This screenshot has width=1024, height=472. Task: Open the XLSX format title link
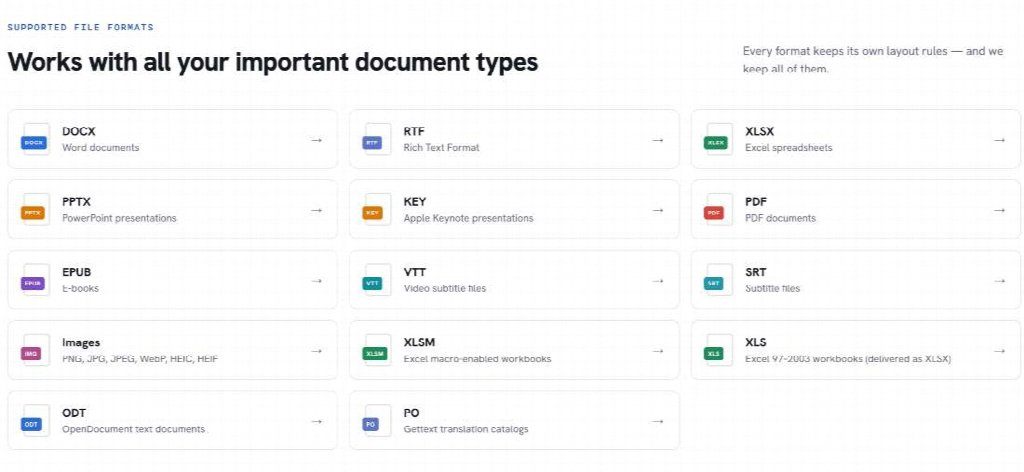(x=760, y=131)
